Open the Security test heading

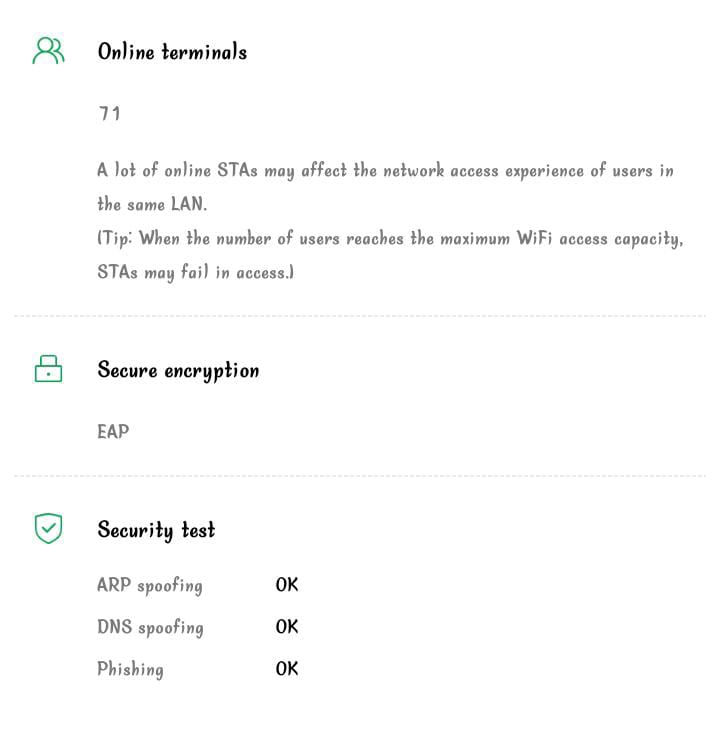click(156, 529)
